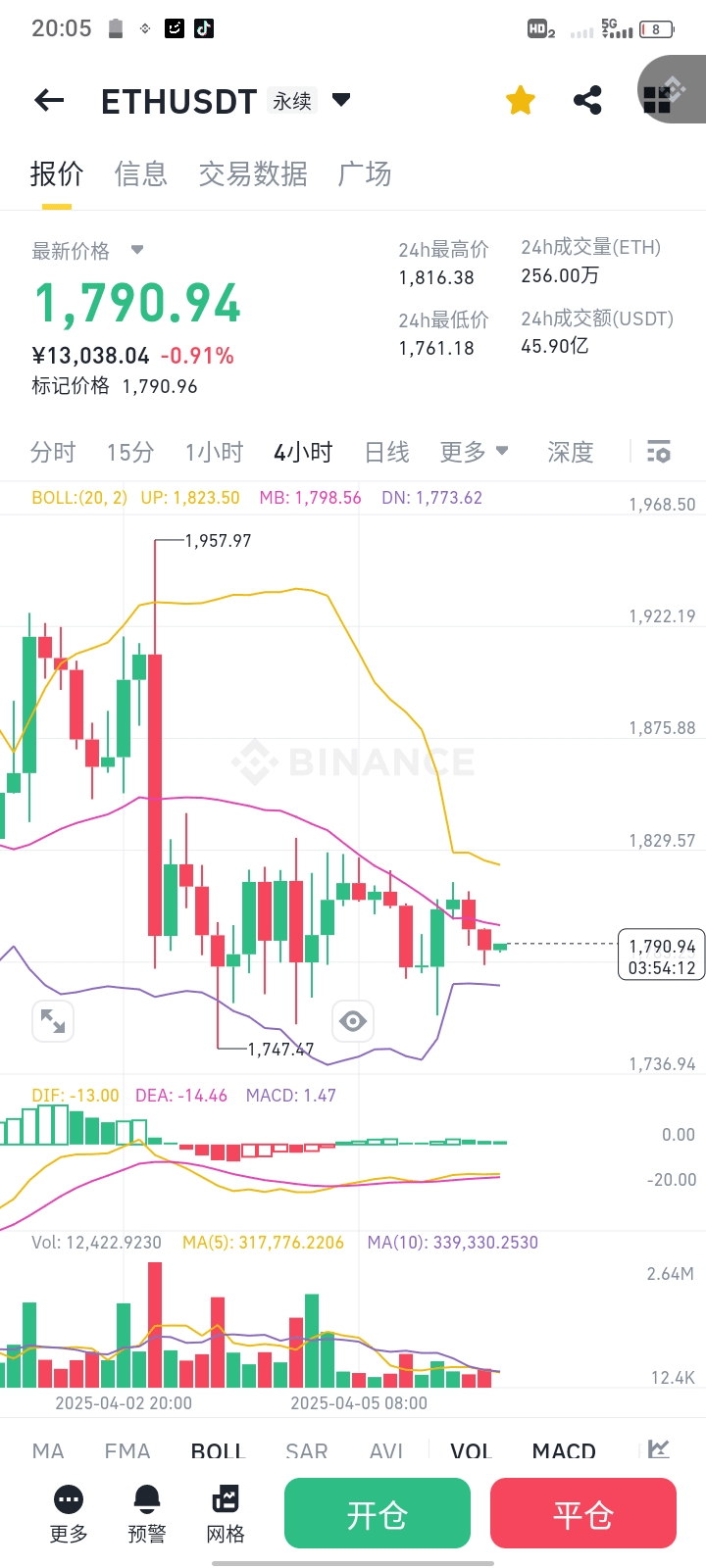Screen dimensions: 706x1568
Task: Open the 更多 menu at bottom
Action: 69,1514
